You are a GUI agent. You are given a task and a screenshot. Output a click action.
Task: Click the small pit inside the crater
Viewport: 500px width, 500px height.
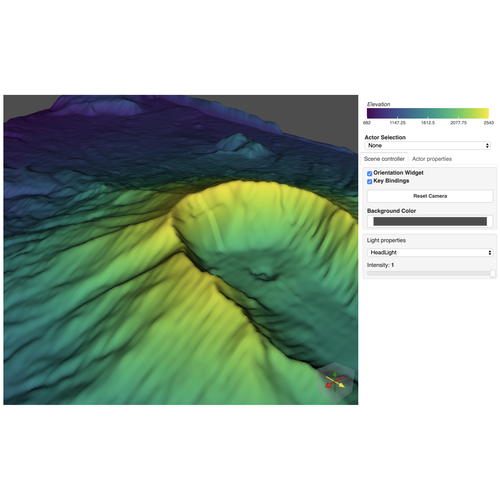(x=264, y=275)
